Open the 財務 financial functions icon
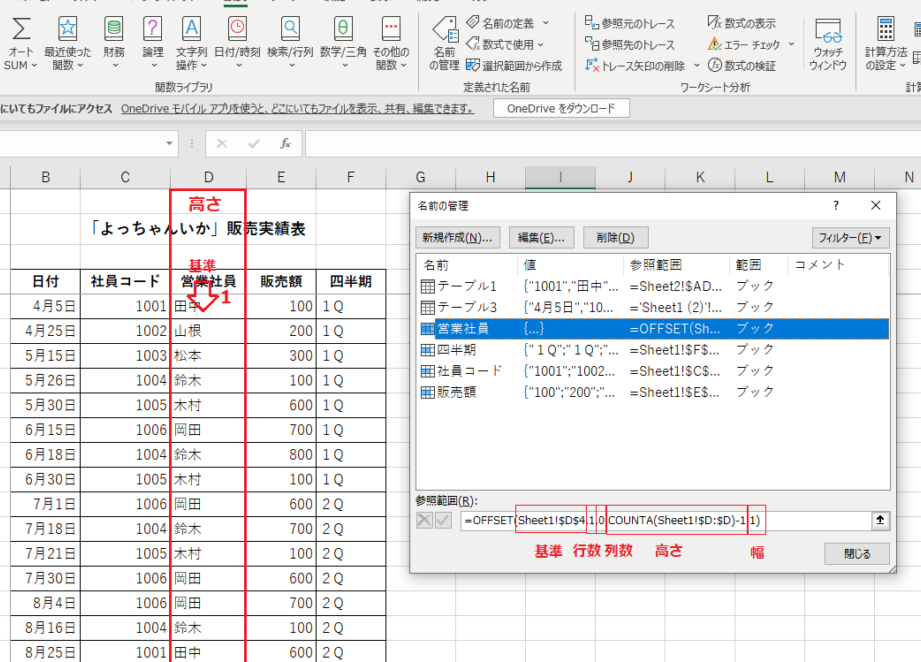Image resolution: width=921 pixels, height=662 pixels. pyautogui.click(x=114, y=44)
